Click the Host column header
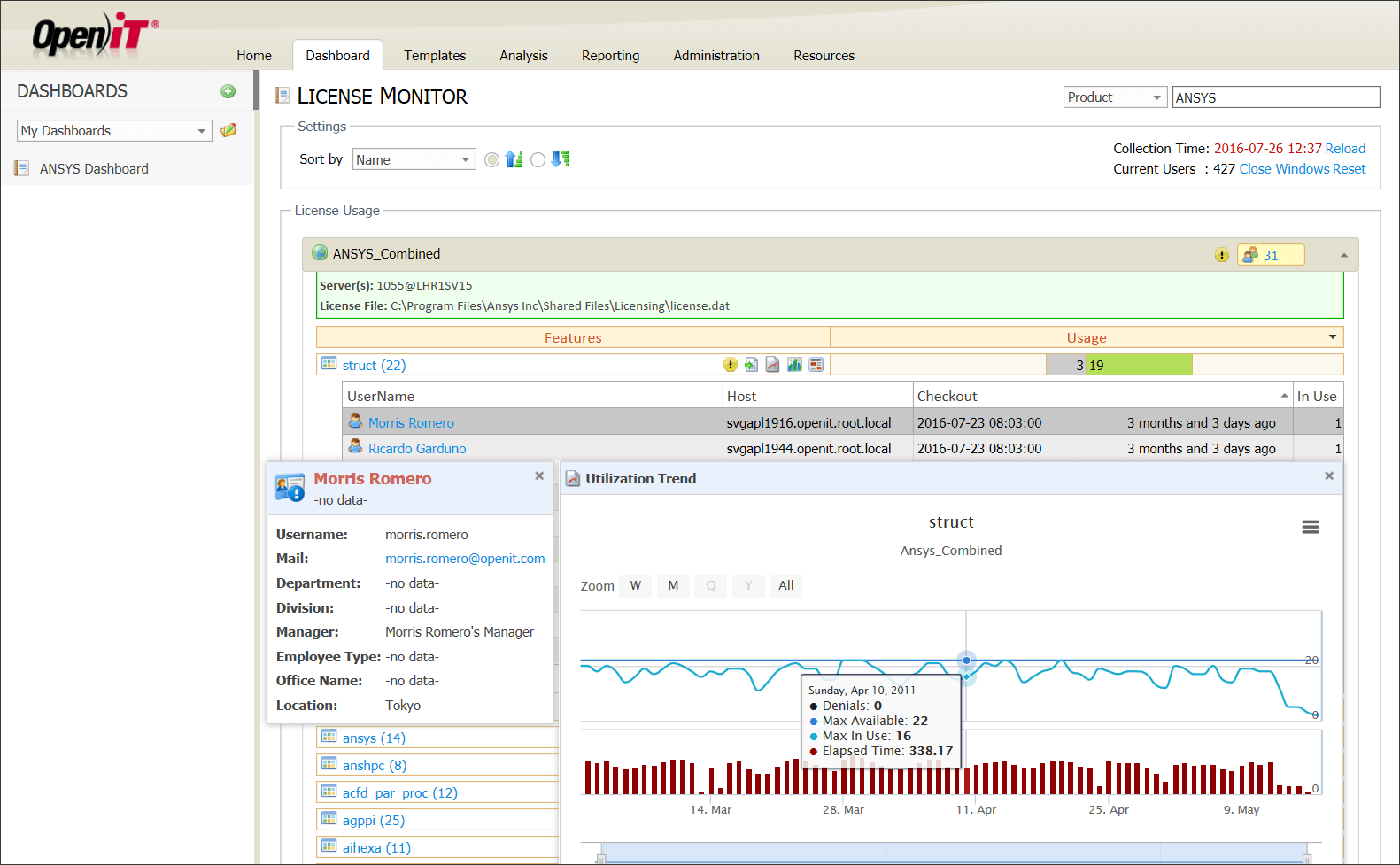Screen dimensions: 1400x865 [818, 396]
